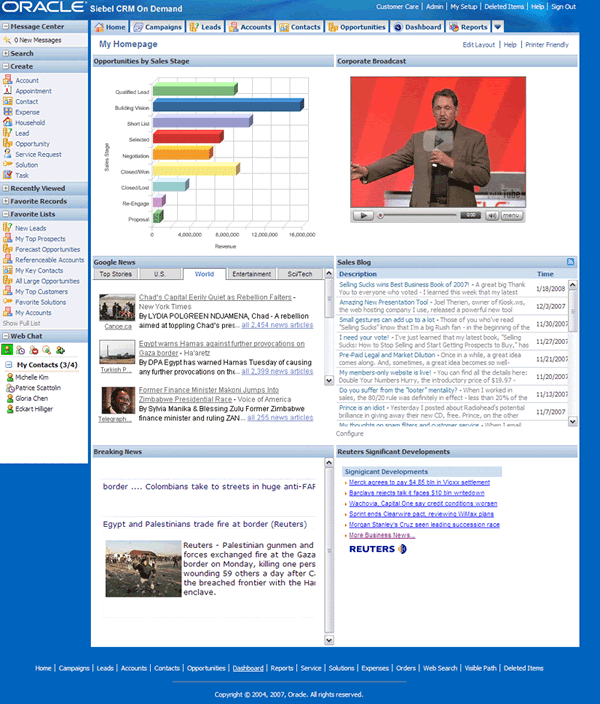Open the video player menu button
This screenshot has height=704, width=600.
[x=512, y=216]
